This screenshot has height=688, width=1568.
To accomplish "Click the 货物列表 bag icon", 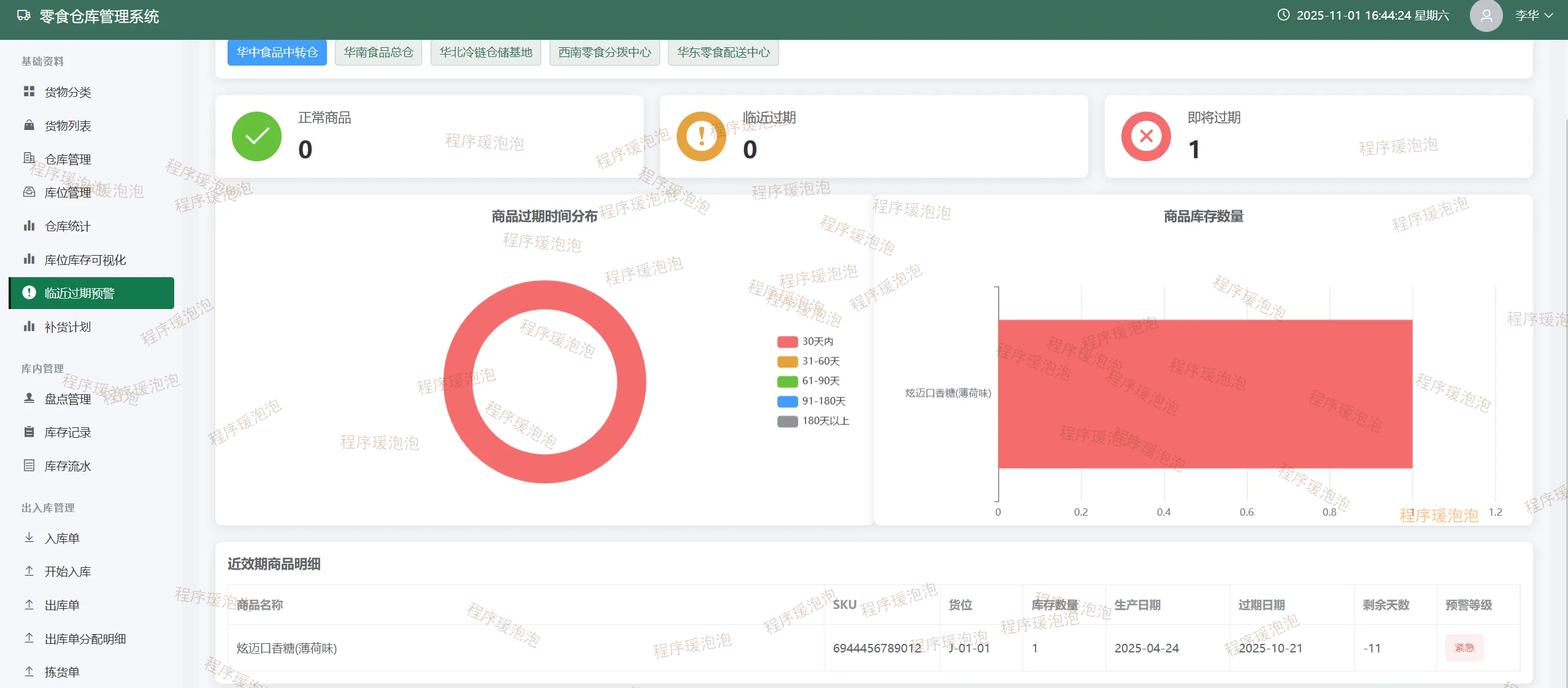I will click(x=29, y=125).
